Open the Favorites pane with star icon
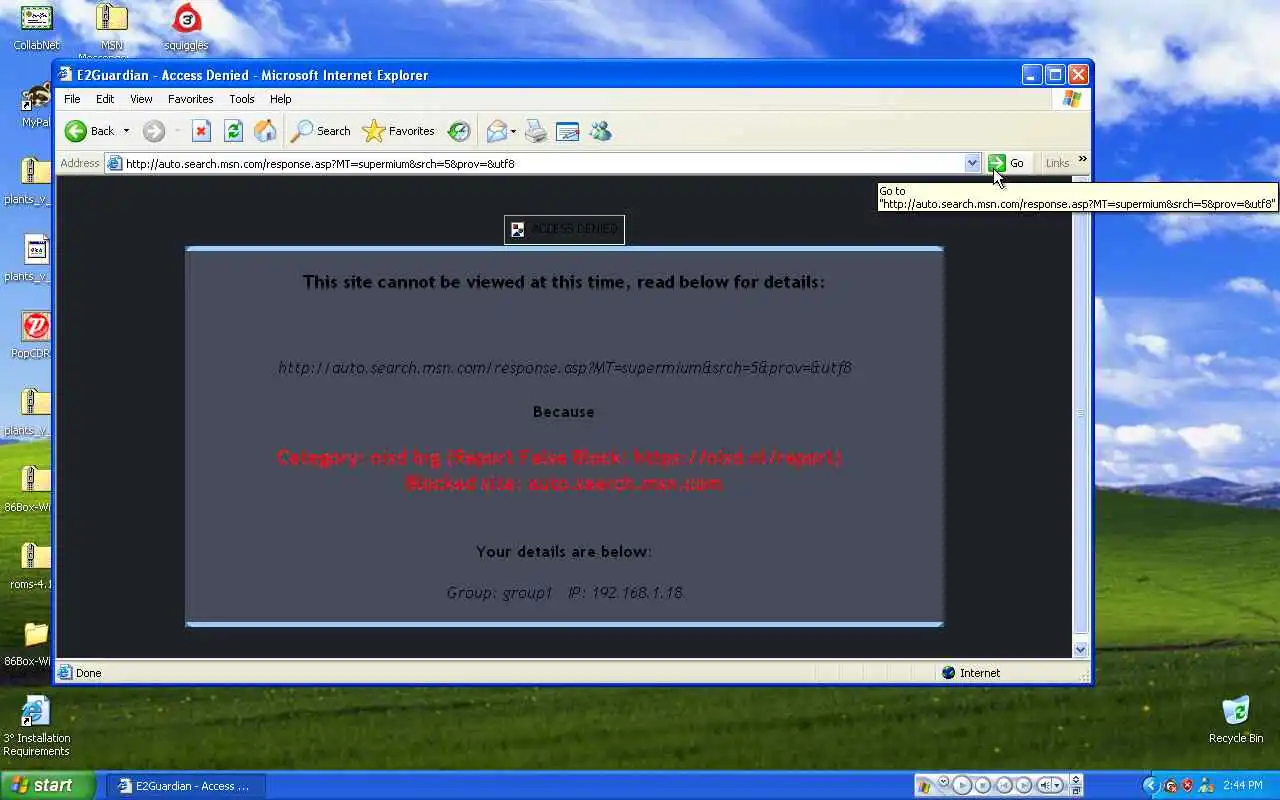This screenshot has height=800, width=1280. pos(398,131)
